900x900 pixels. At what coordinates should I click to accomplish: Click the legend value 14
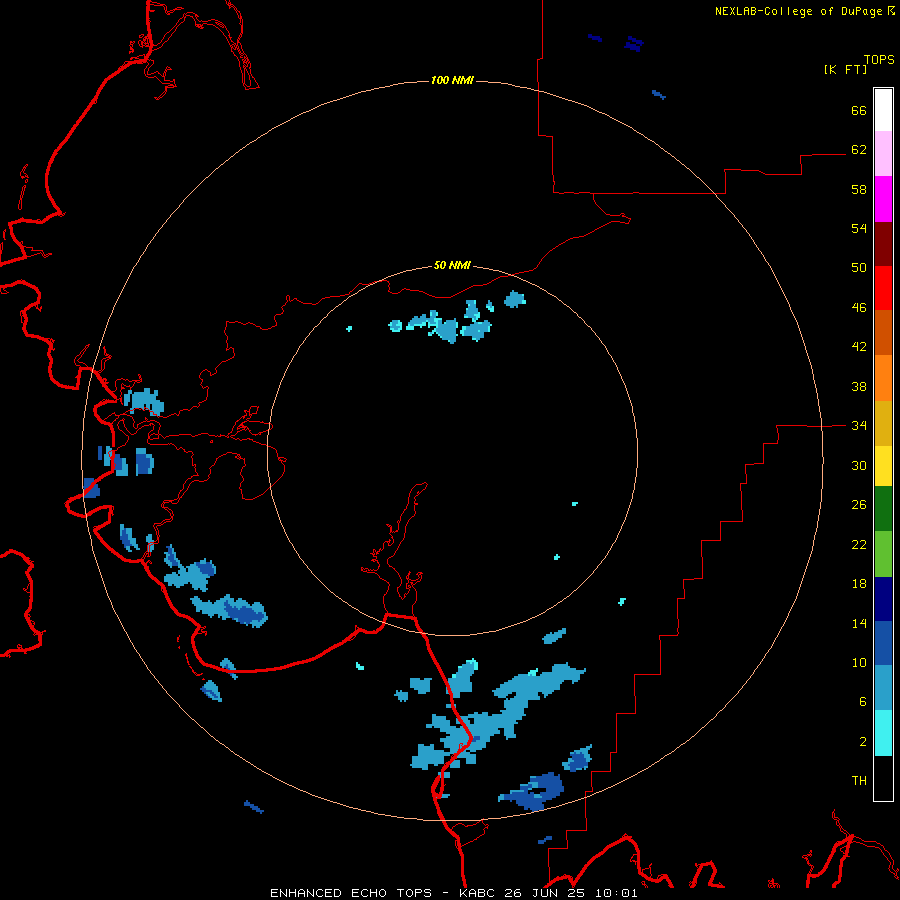(x=859, y=623)
